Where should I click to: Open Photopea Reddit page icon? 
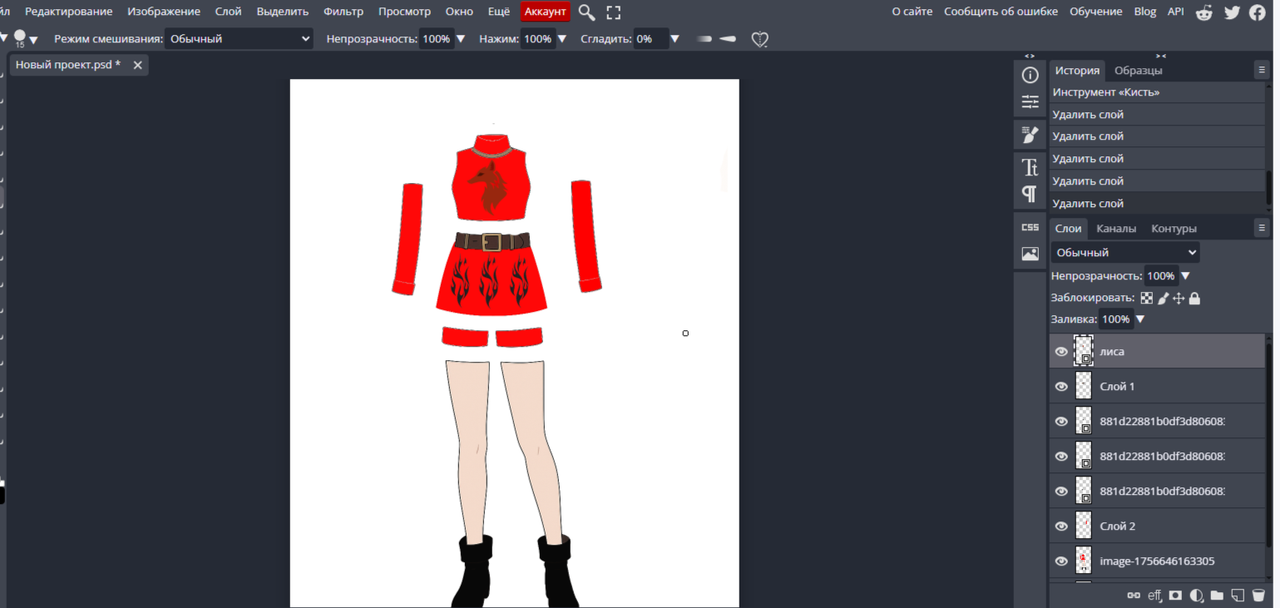[1204, 12]
